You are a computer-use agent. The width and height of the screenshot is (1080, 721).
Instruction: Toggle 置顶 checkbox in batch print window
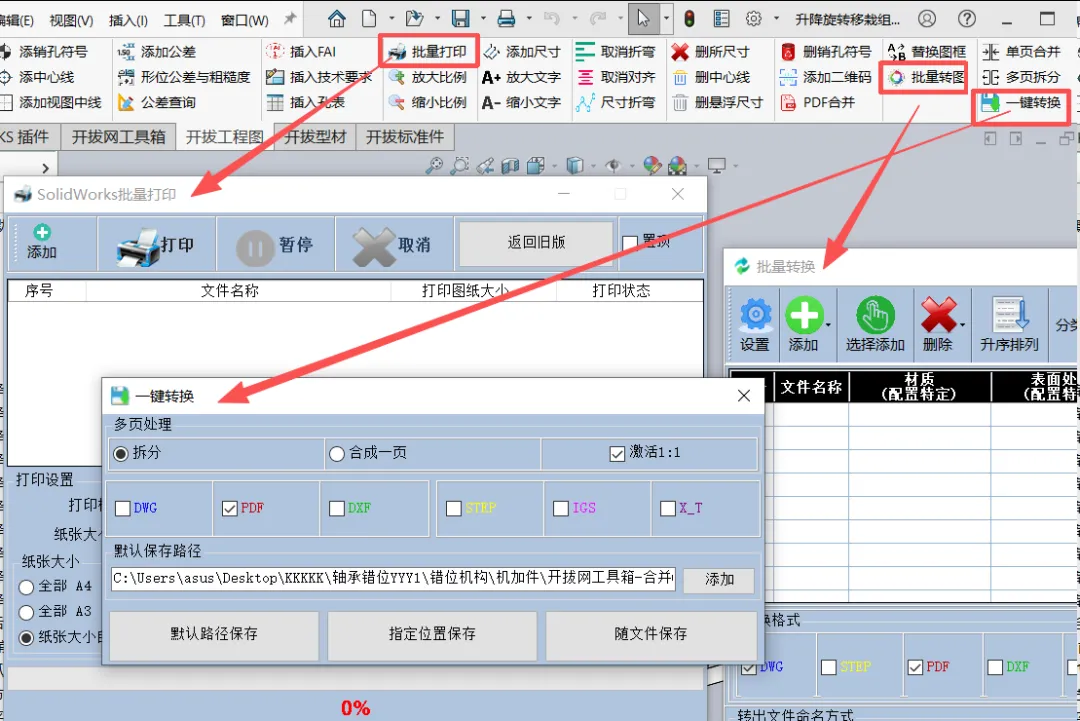click(x=630, y=243)
